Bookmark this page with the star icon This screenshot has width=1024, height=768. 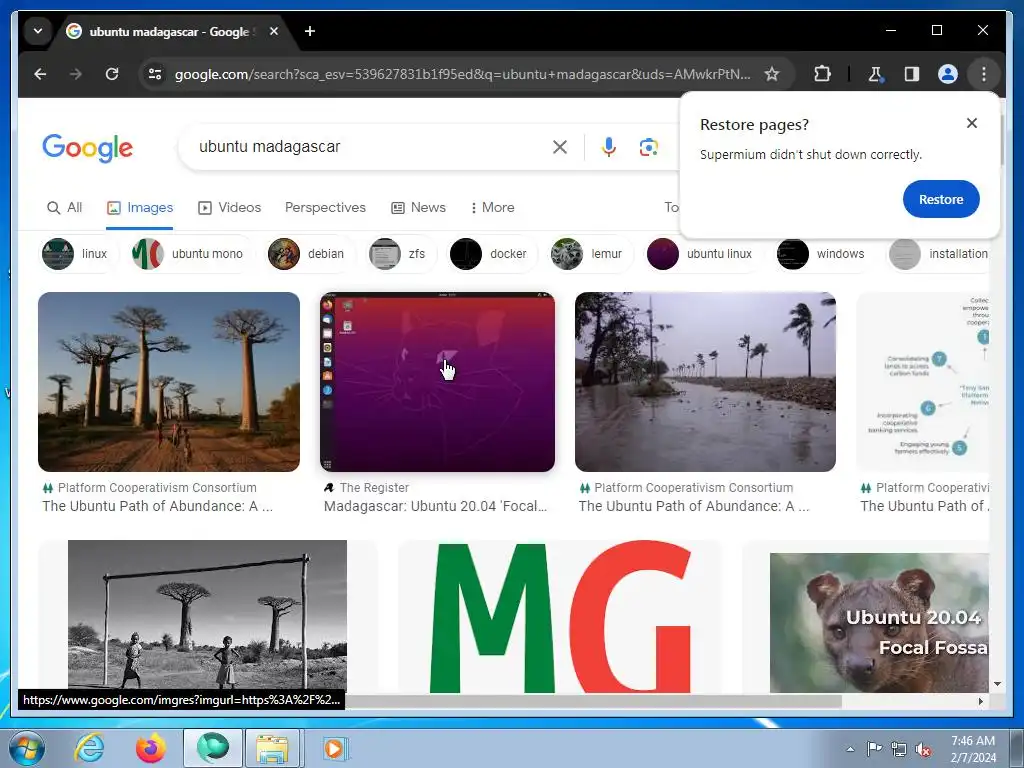click(772, 74)
